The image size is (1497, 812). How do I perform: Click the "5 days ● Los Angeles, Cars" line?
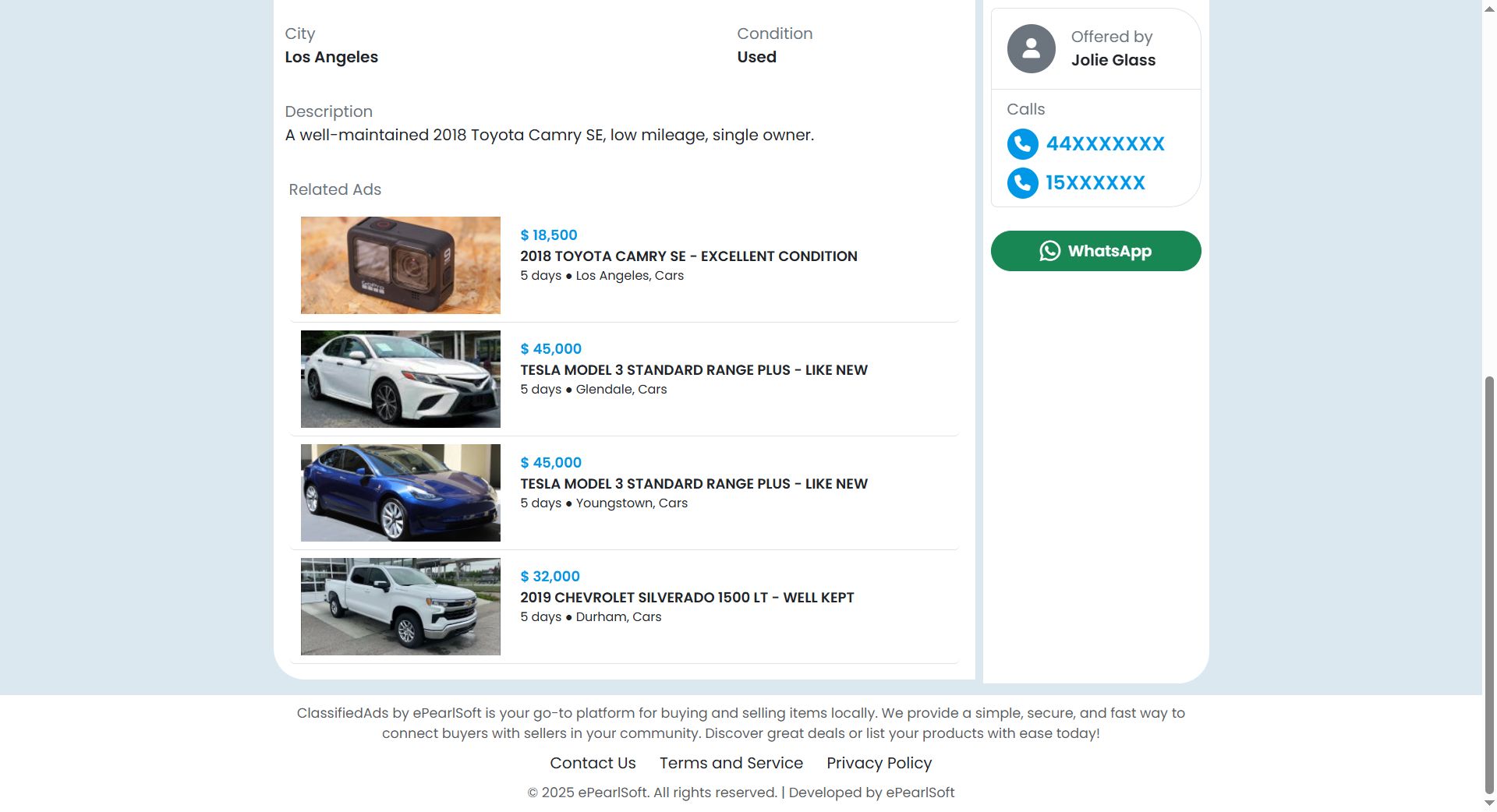[x=602, y=276]
